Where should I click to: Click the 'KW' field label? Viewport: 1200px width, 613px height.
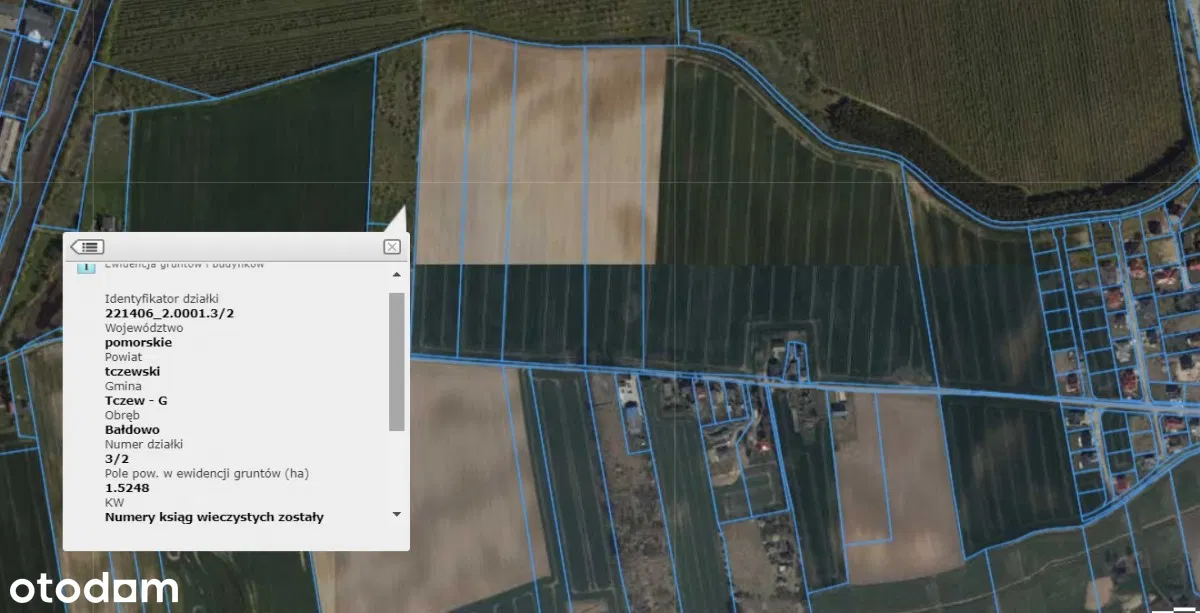pyautogui.click(x=114, y=502)
